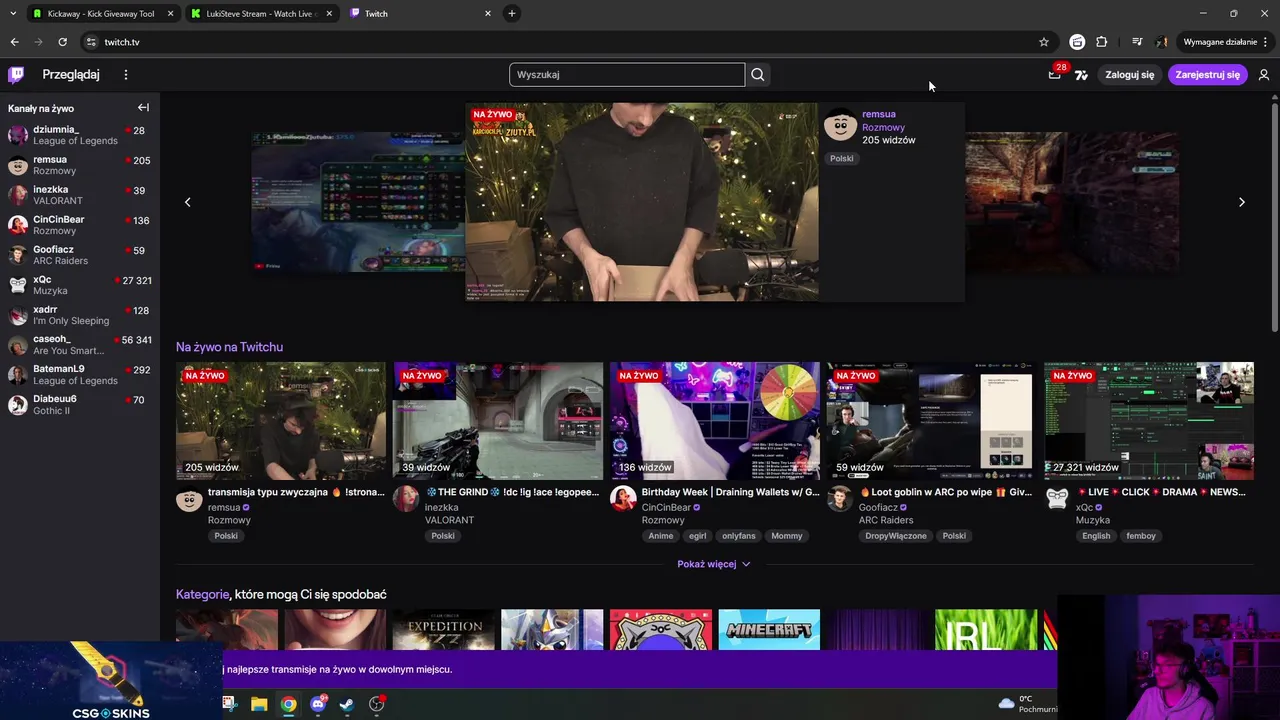Image resolution: width=1280 pixels, height=720 pixels.
Task: Open a new browser tab
Action: click(x=512, y=13)
